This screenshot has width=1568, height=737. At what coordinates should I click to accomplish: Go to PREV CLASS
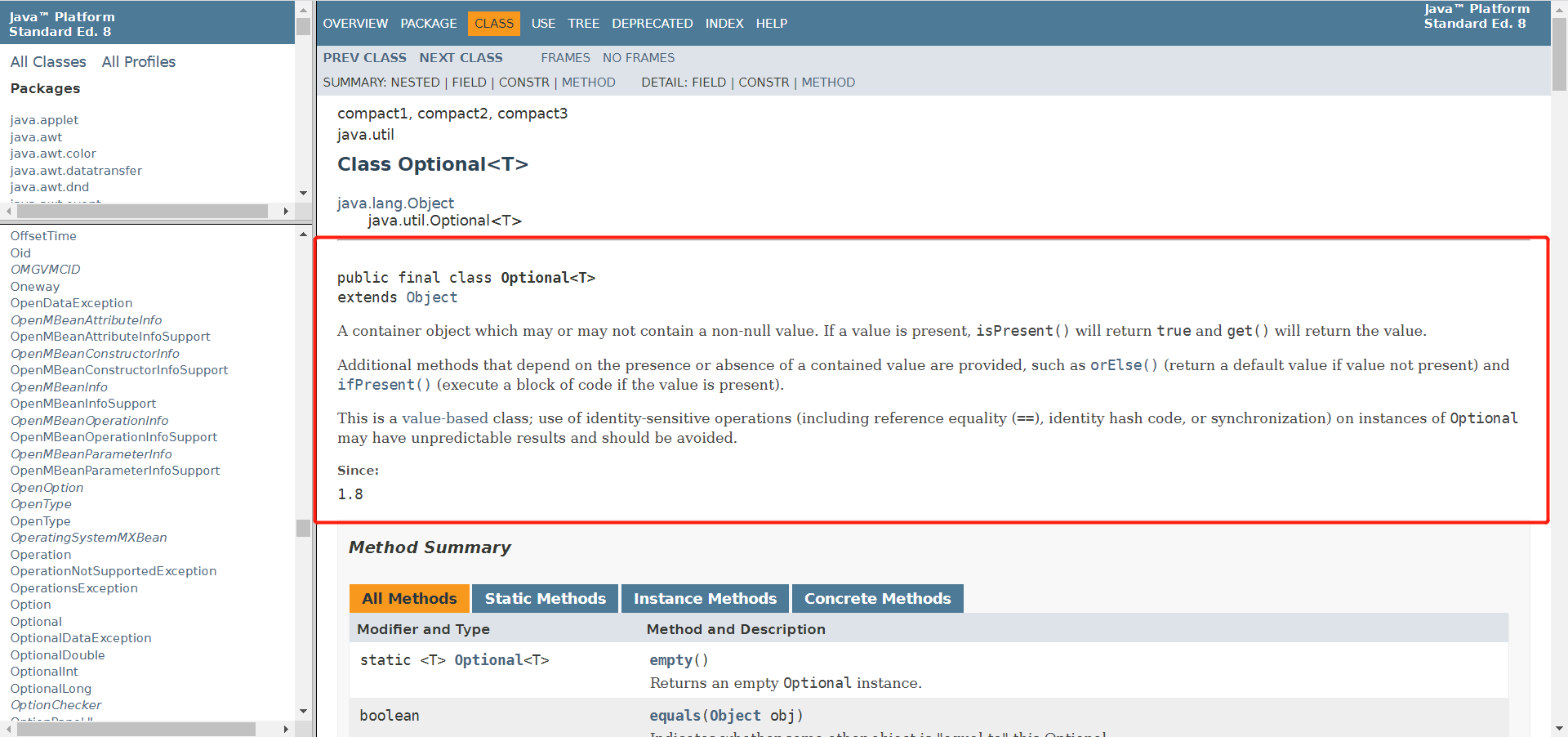tap(365, 58)
